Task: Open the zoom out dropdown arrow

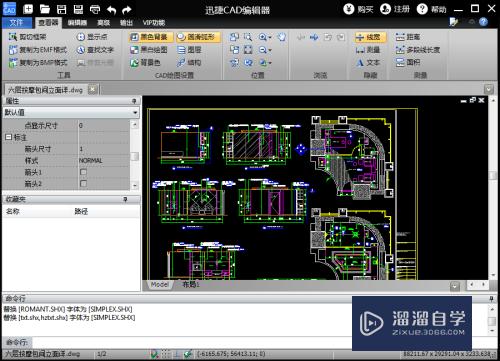Action: click(270, 50)
